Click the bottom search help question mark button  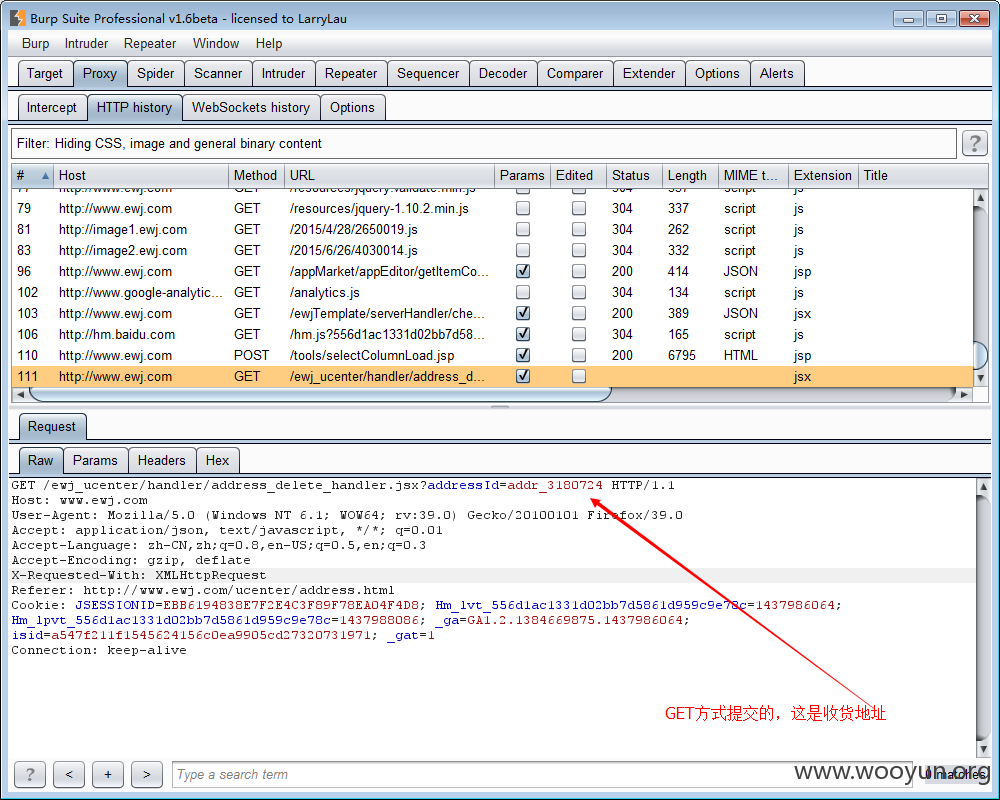30,774
